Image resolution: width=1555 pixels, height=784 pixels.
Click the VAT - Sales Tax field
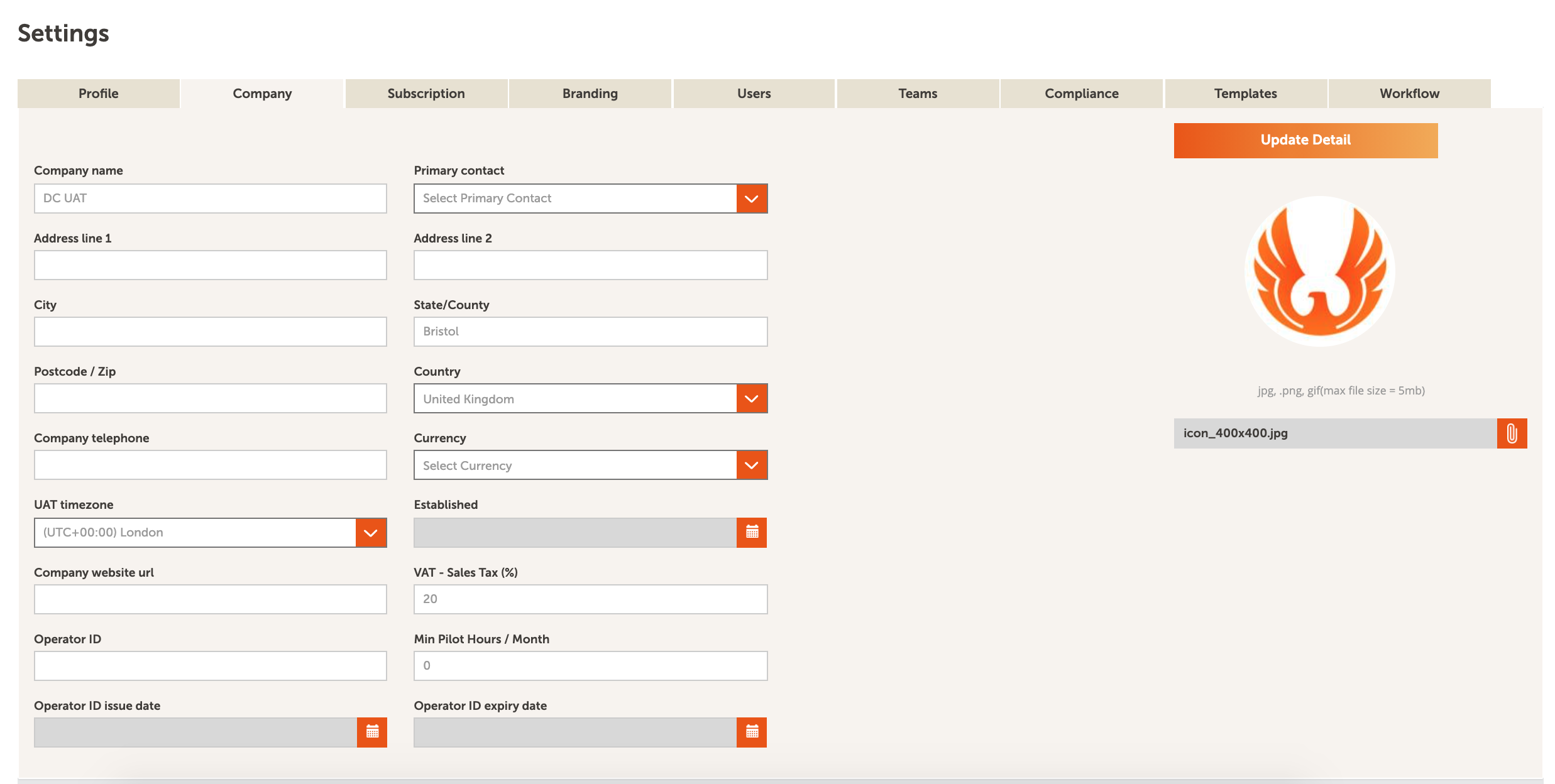tap(590, 599)
